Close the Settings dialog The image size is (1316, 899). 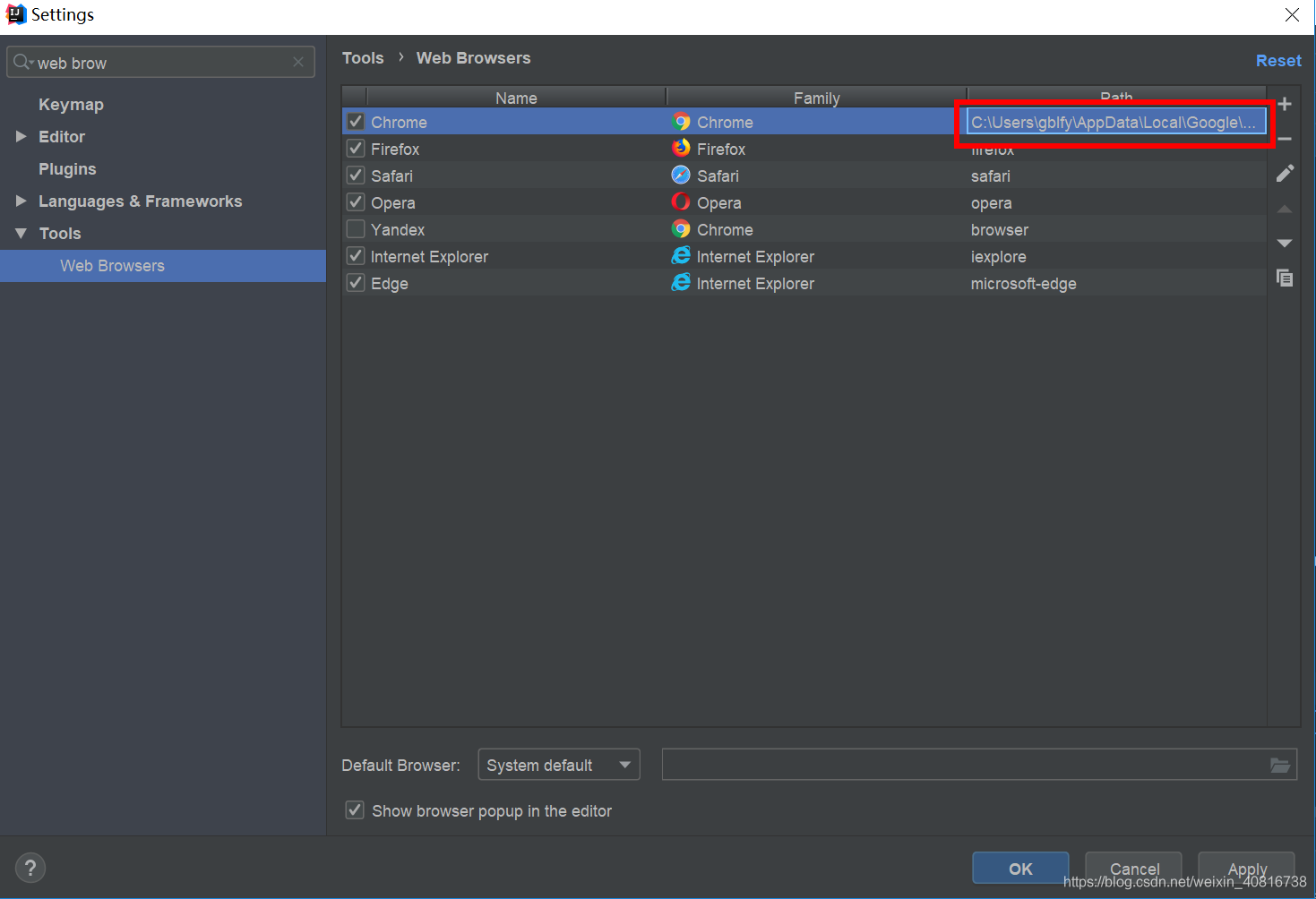(1292, 14)
